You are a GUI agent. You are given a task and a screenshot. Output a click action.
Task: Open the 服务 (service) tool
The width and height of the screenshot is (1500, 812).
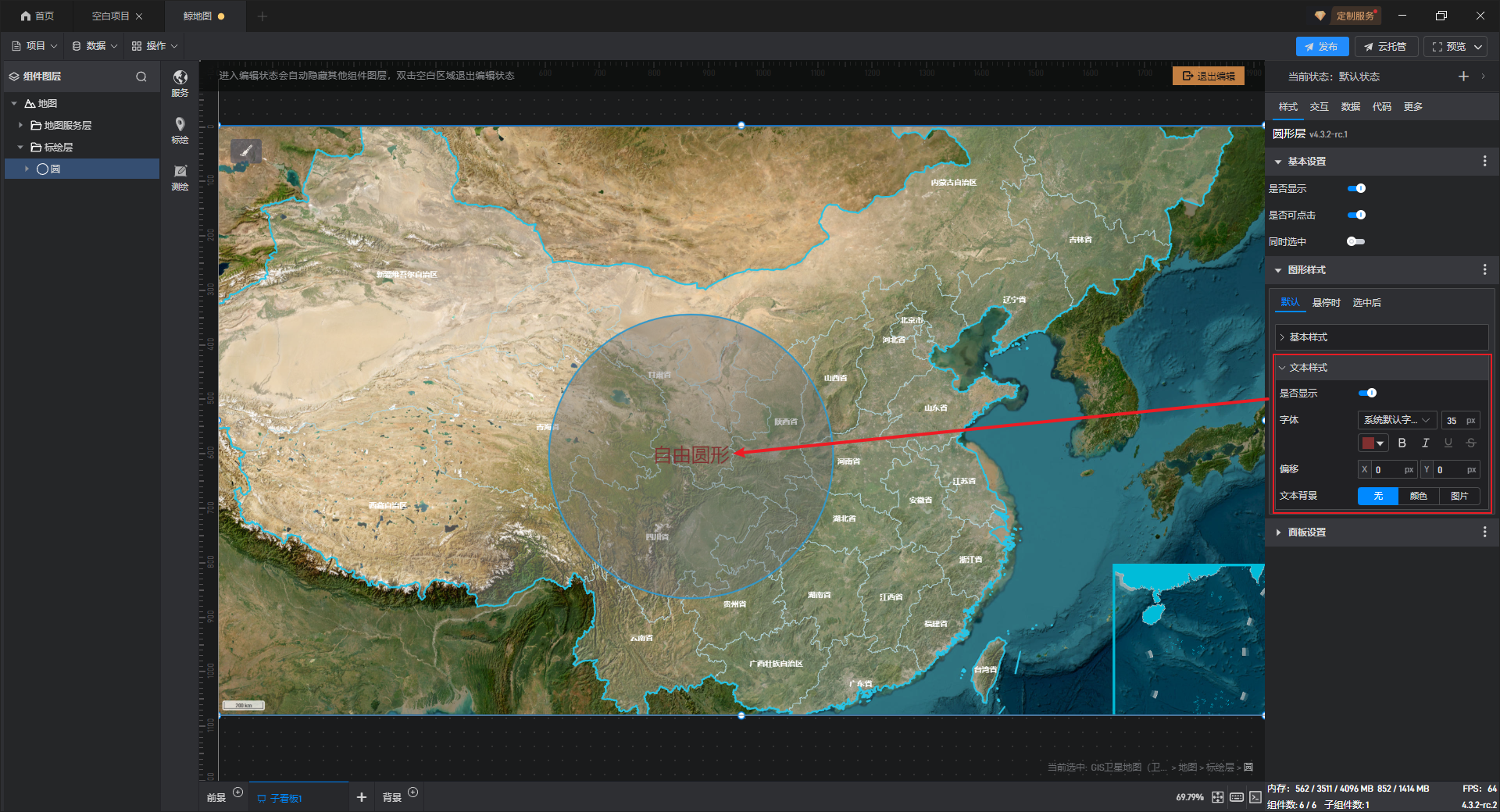(180, 83)
